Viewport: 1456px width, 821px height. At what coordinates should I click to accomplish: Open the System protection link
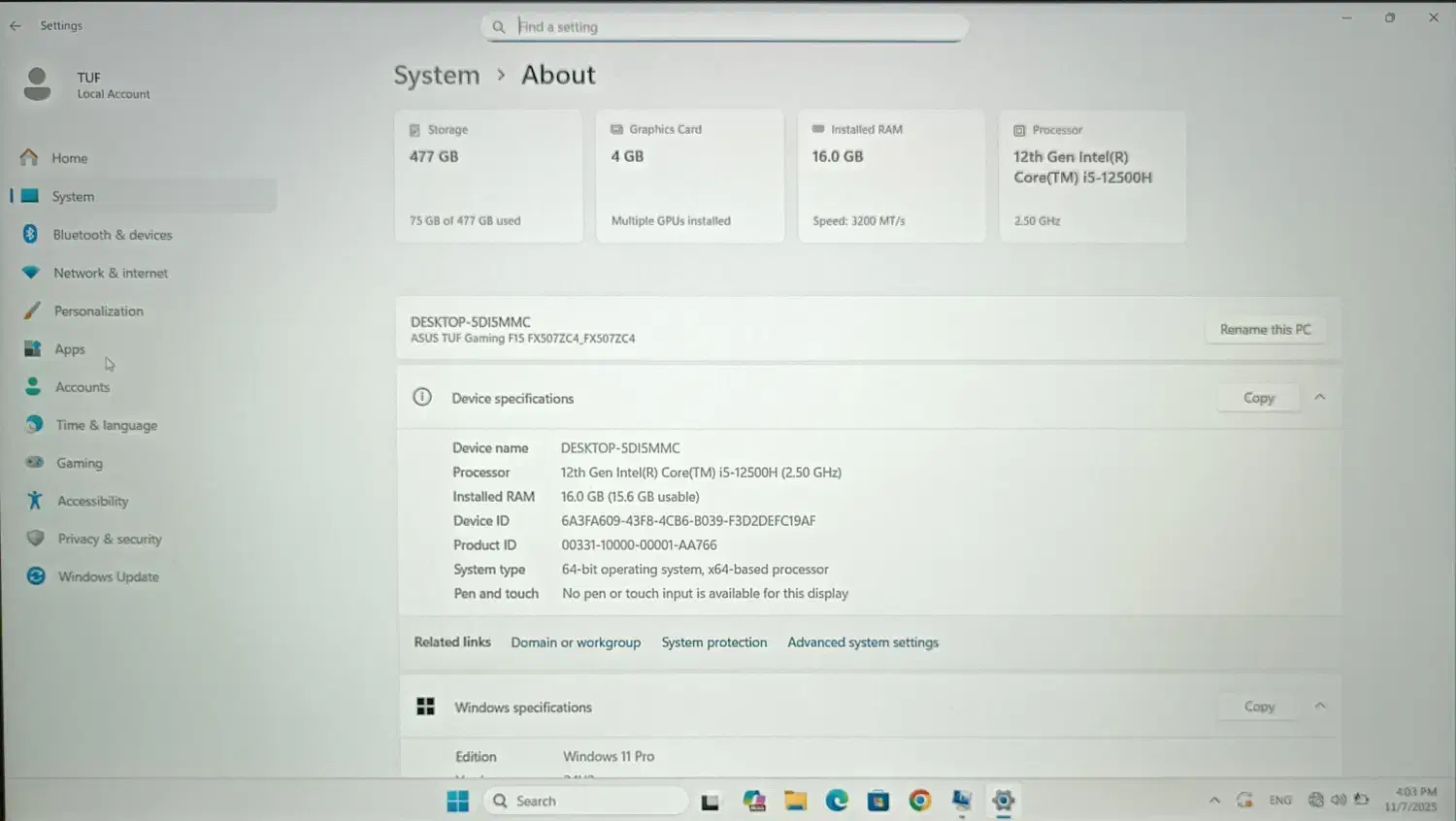[714, 642]
